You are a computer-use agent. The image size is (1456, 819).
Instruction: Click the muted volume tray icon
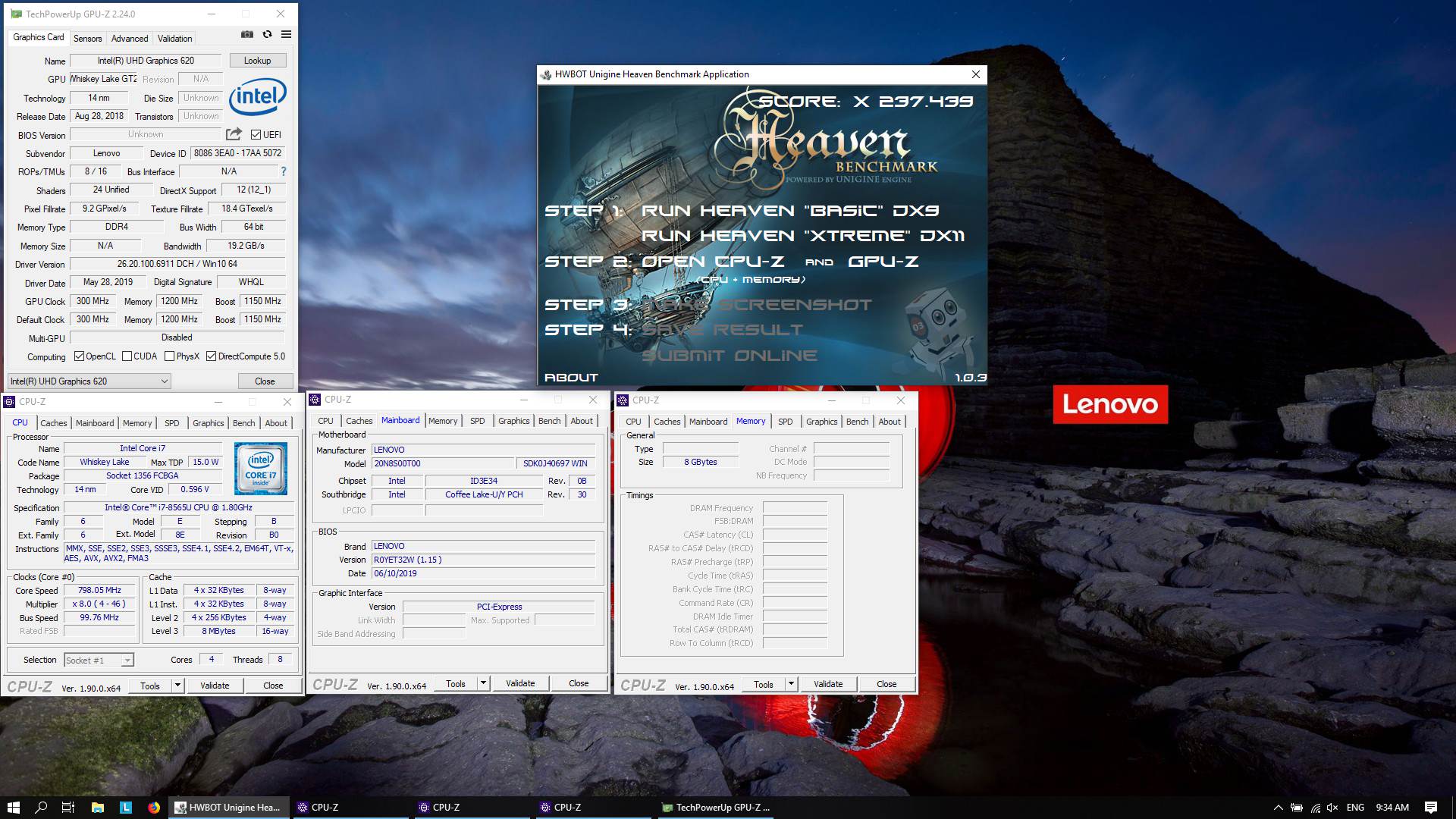(1333, 808)
